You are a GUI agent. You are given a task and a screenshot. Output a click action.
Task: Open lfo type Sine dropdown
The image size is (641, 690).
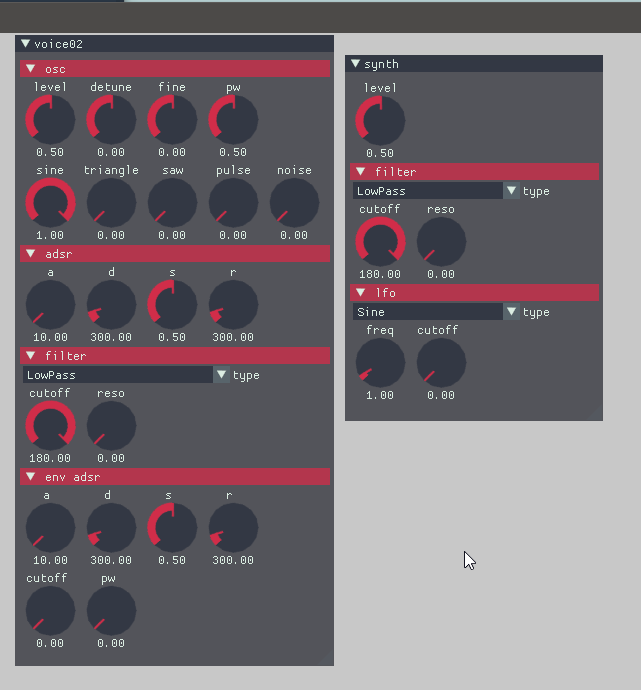tap(436, 312)
